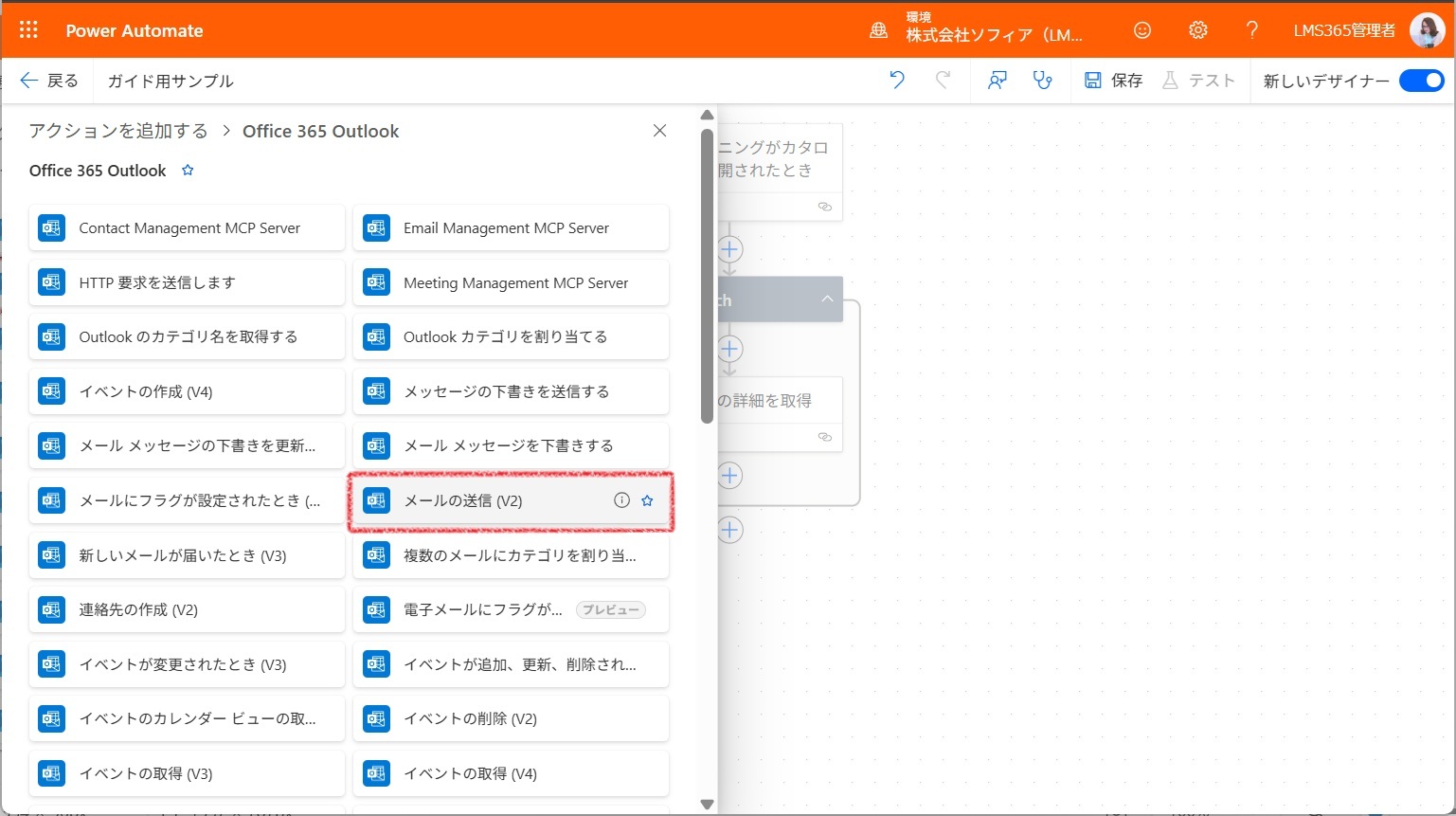Select 連絡先の作成 (V2) action

point(187,609)
